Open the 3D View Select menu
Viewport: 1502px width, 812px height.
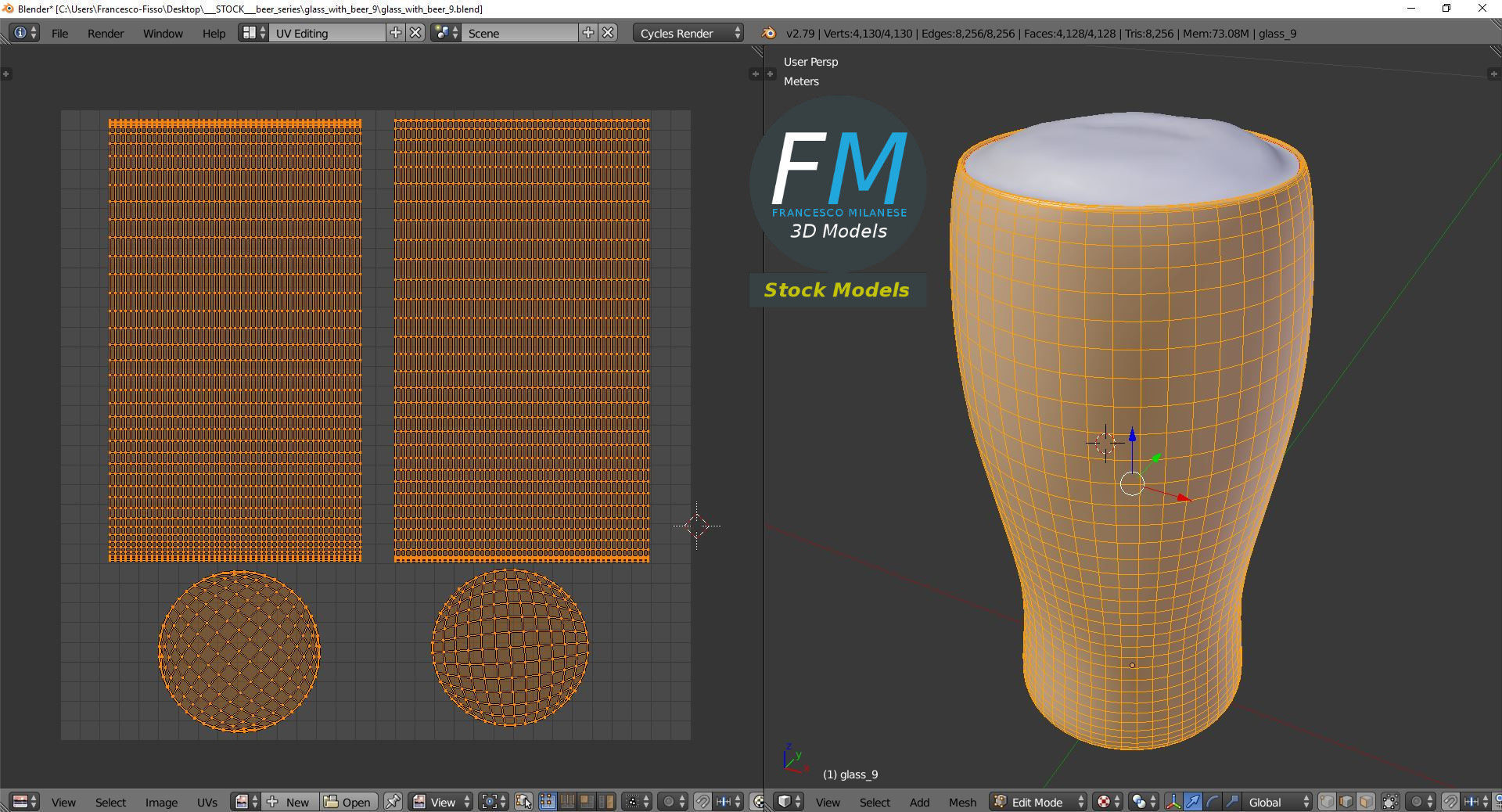click(875, 803)
